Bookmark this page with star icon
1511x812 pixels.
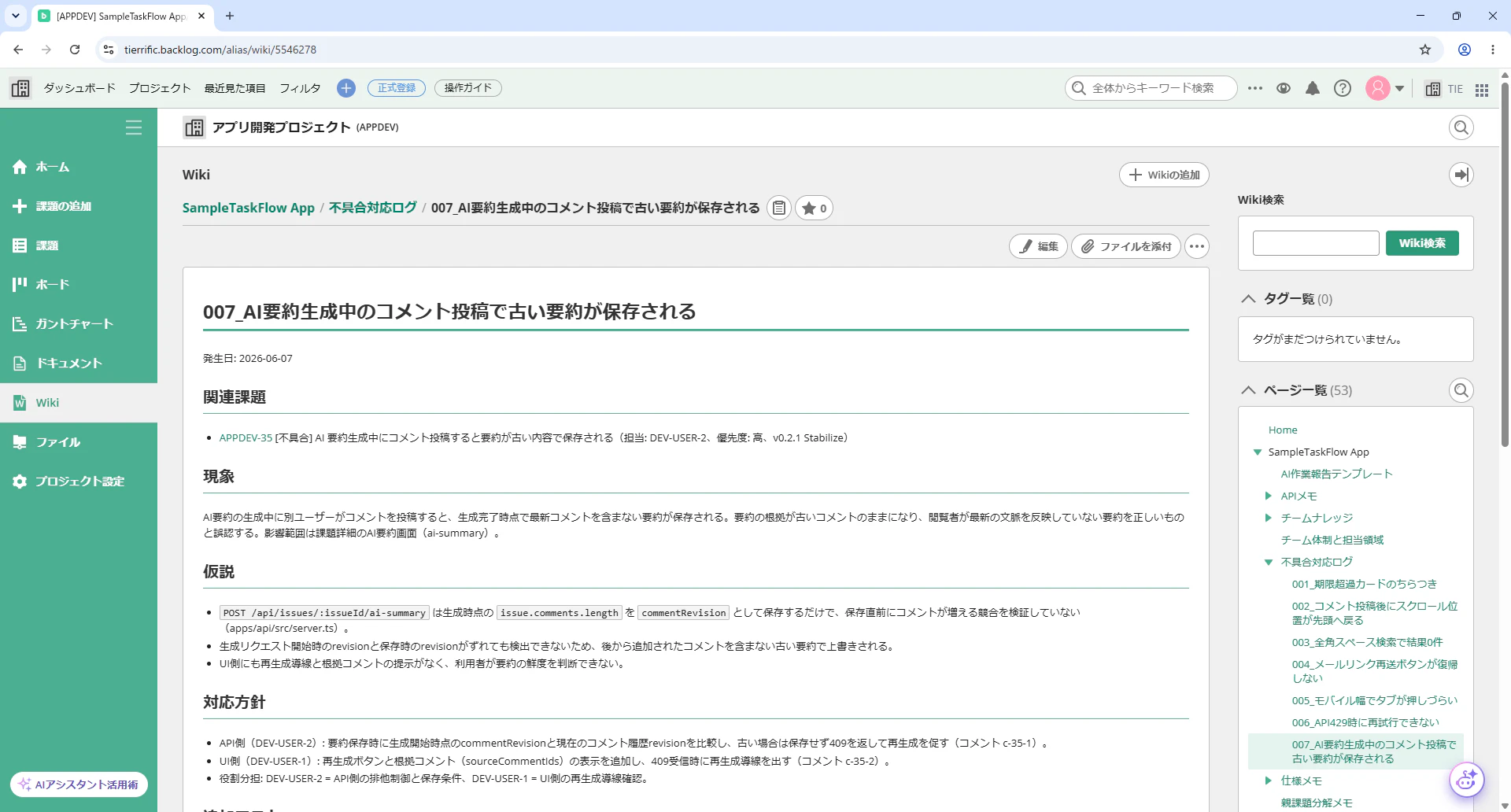[x=1425, y=50]
